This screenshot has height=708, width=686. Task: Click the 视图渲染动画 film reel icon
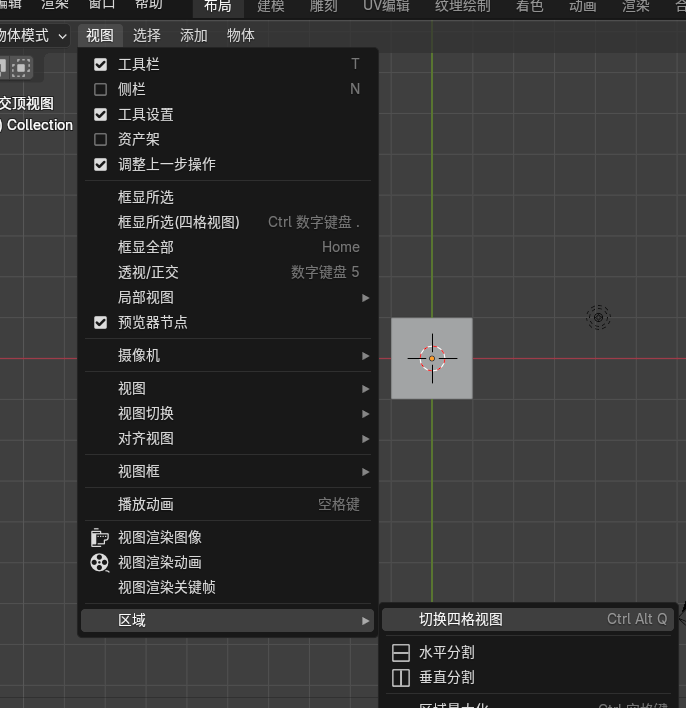pyautogui.click(x=99, y=563)
